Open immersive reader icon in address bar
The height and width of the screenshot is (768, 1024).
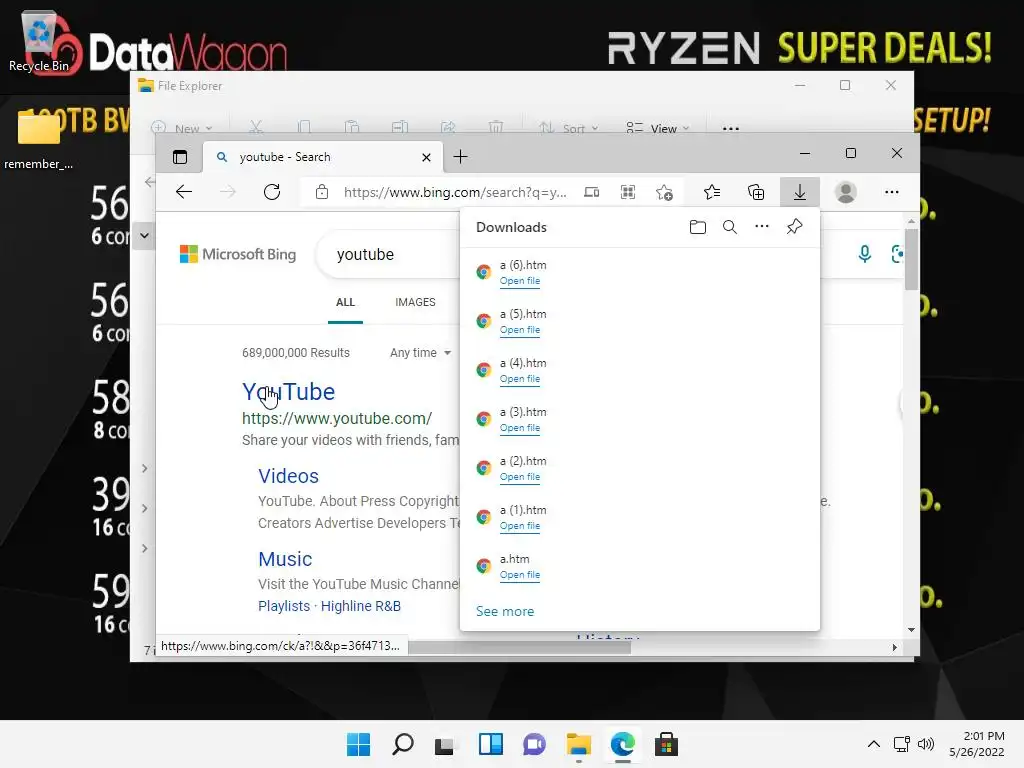[592, 192]
